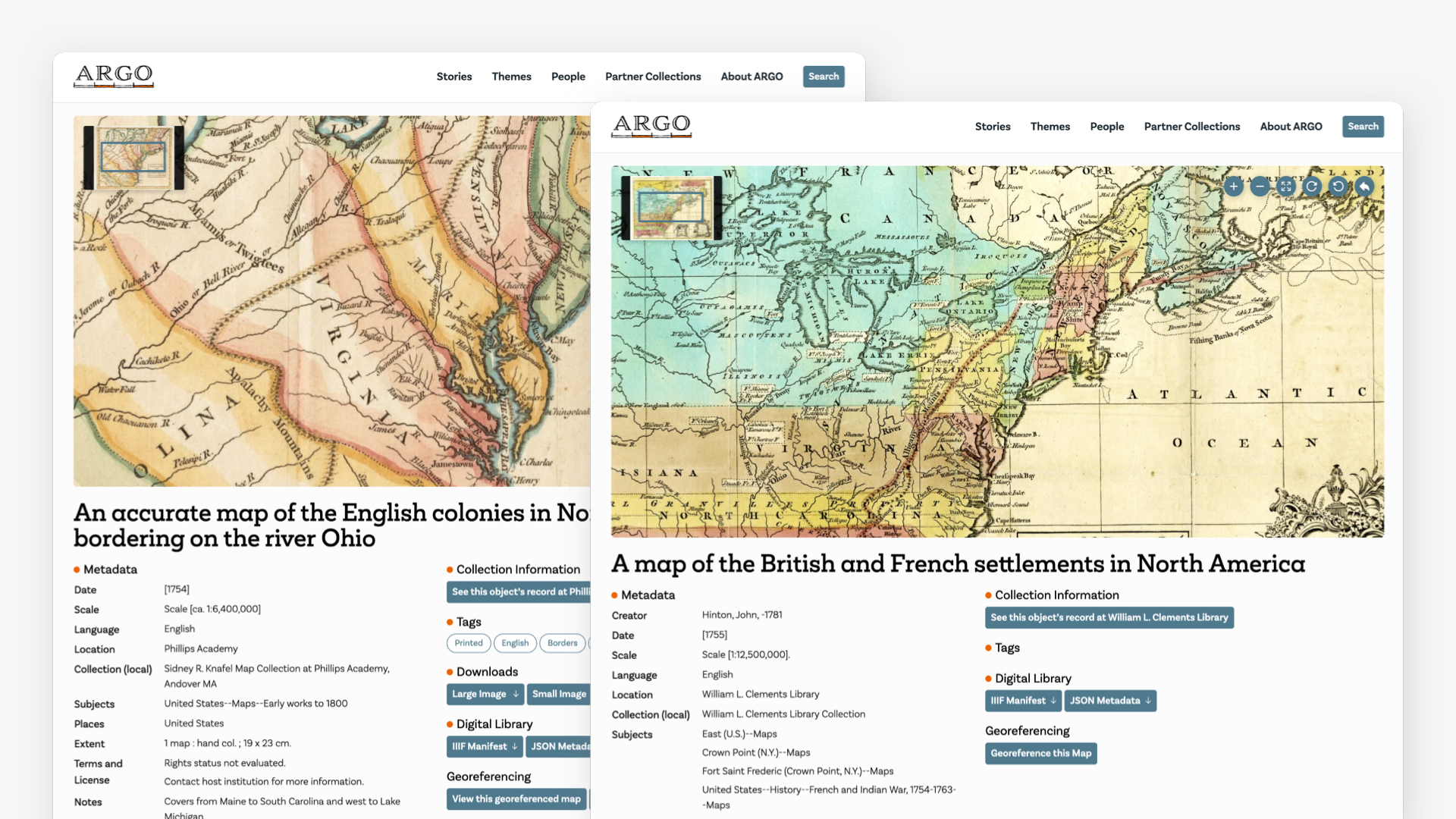
Task: Click the title 'An accurate map of the English colonies'
Action: 331,525
